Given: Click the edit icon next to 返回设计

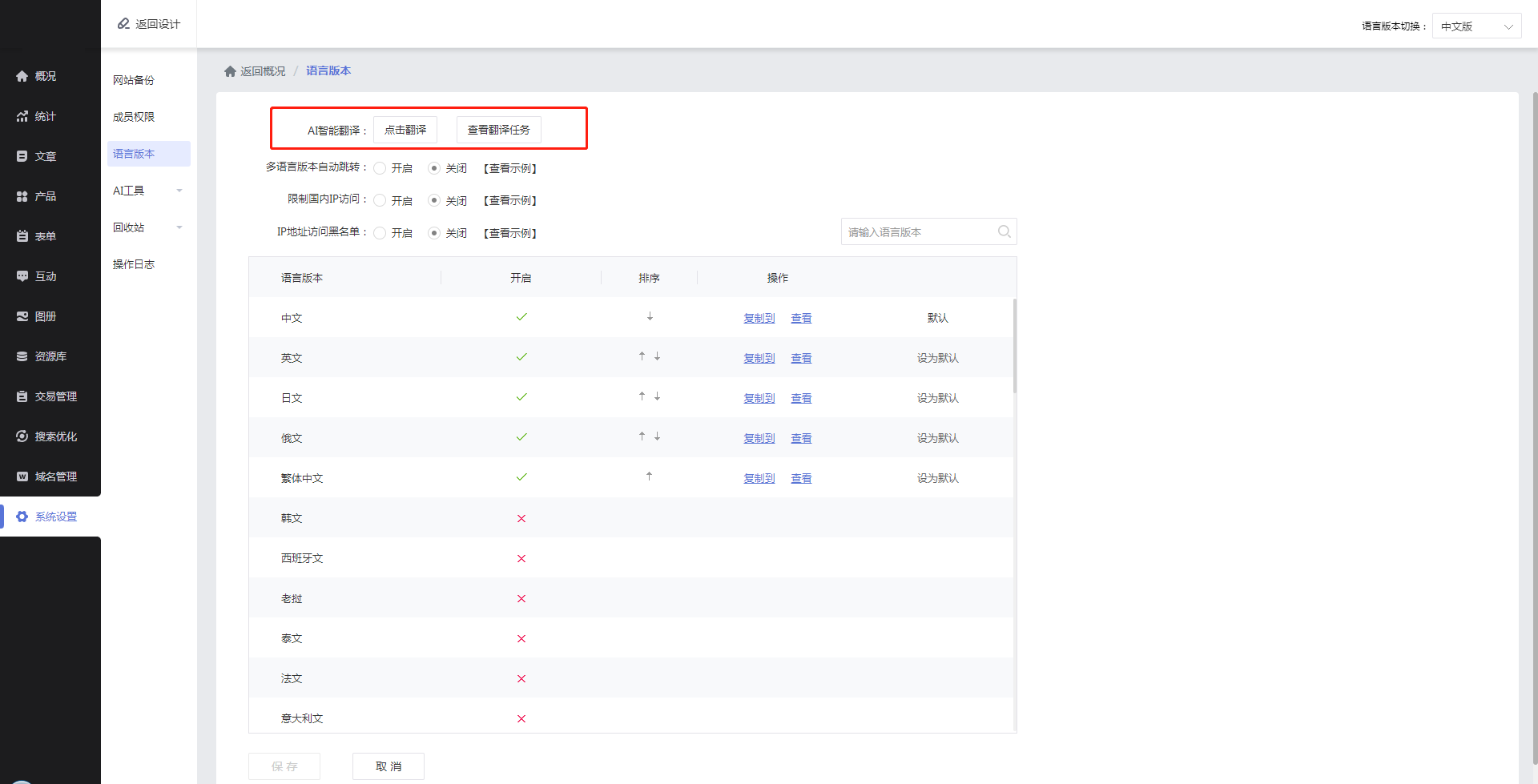Looking at the screenshot, I should (x=123, y=24).
